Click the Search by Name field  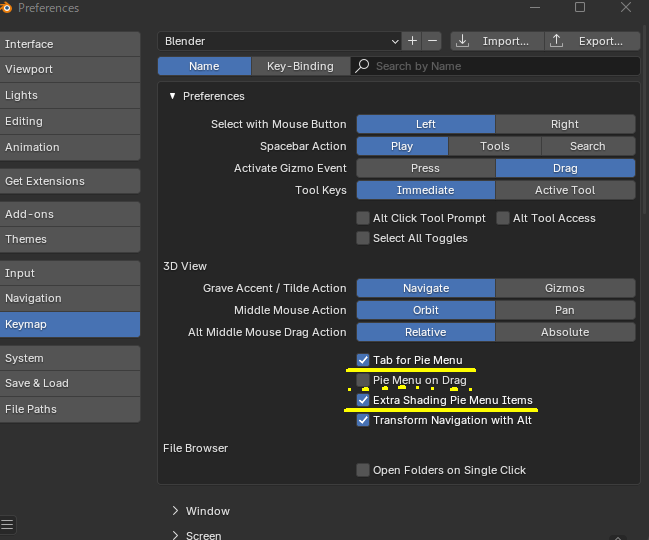(x=500, y=66)
